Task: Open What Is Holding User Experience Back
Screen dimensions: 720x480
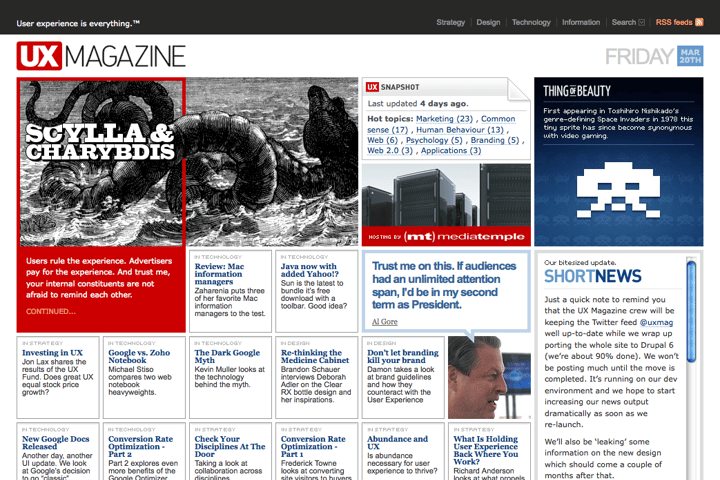Action: tap(485, 450)
